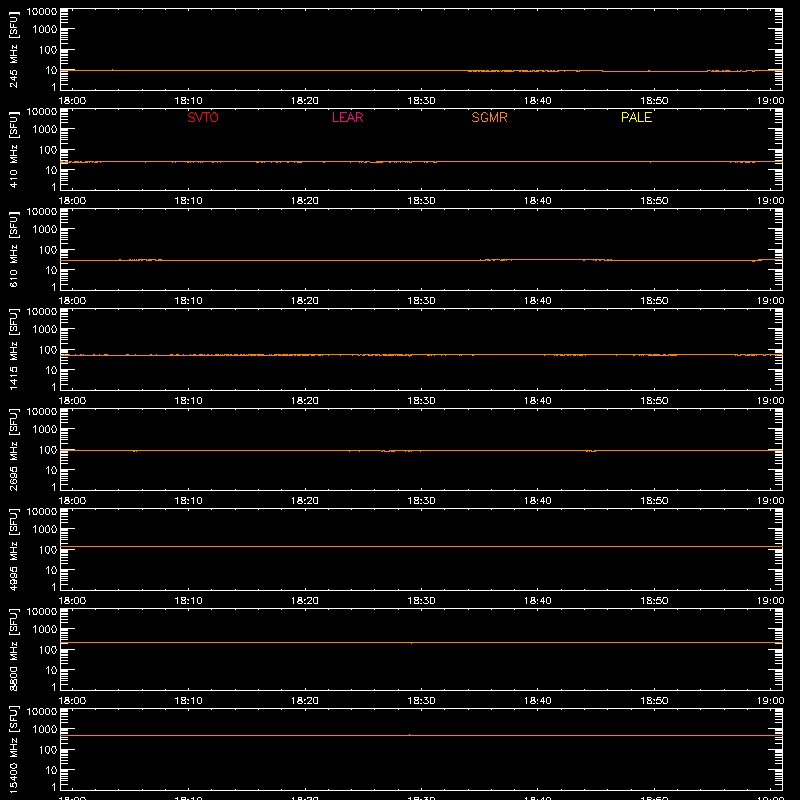
Task: Click the 1000 y-tick of 15400 MHz plot
Action: click(x=45, y=730)
